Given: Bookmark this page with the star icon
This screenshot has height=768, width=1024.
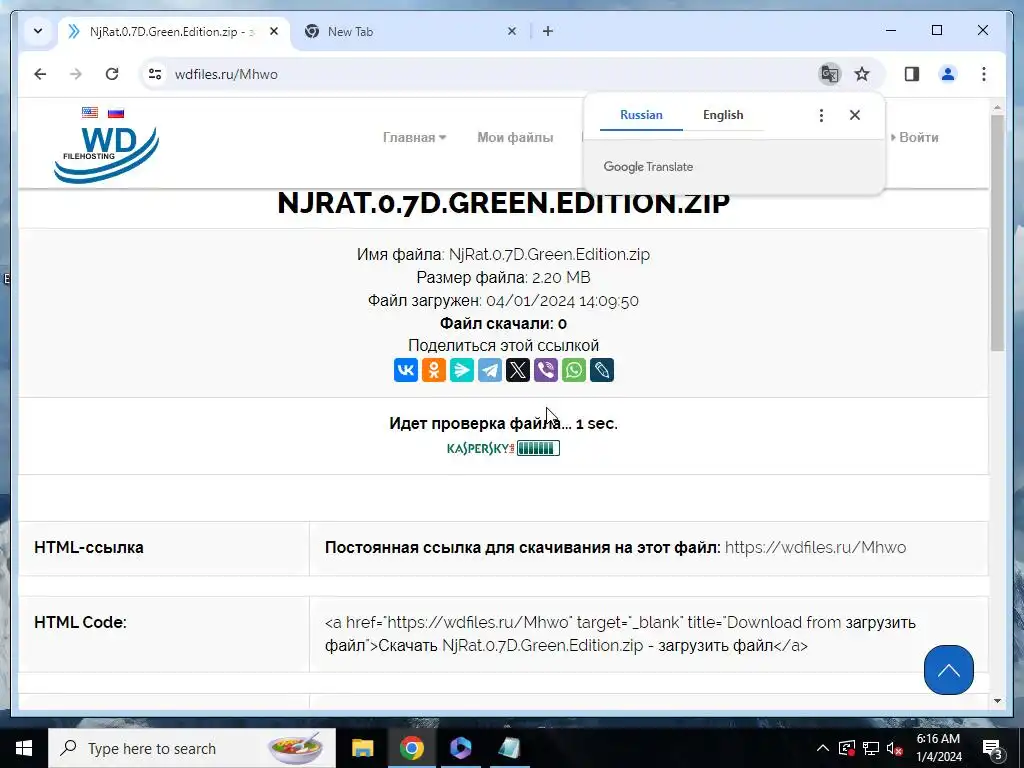Looking at the screenshot, I should 862,74.
